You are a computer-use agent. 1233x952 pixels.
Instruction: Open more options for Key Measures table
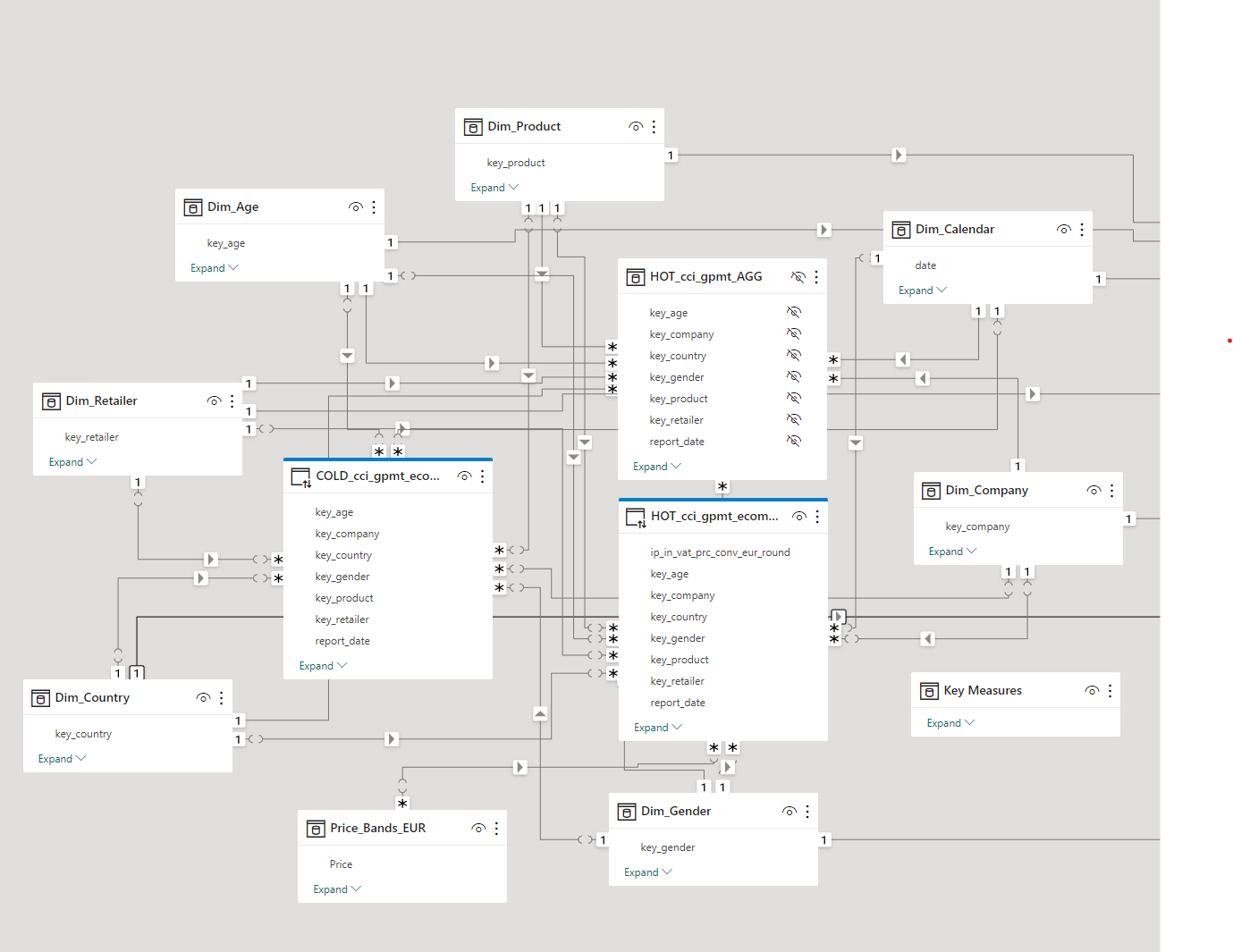pyautogui.click(x=1110, y=691)
